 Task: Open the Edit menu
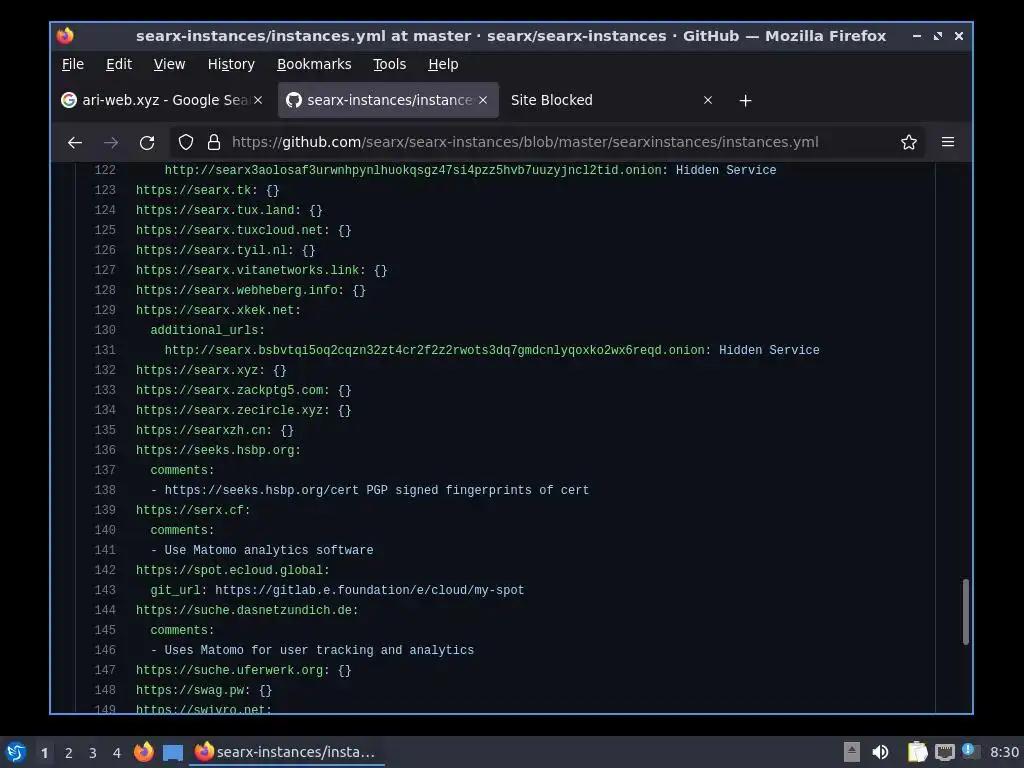pos(119,64)
